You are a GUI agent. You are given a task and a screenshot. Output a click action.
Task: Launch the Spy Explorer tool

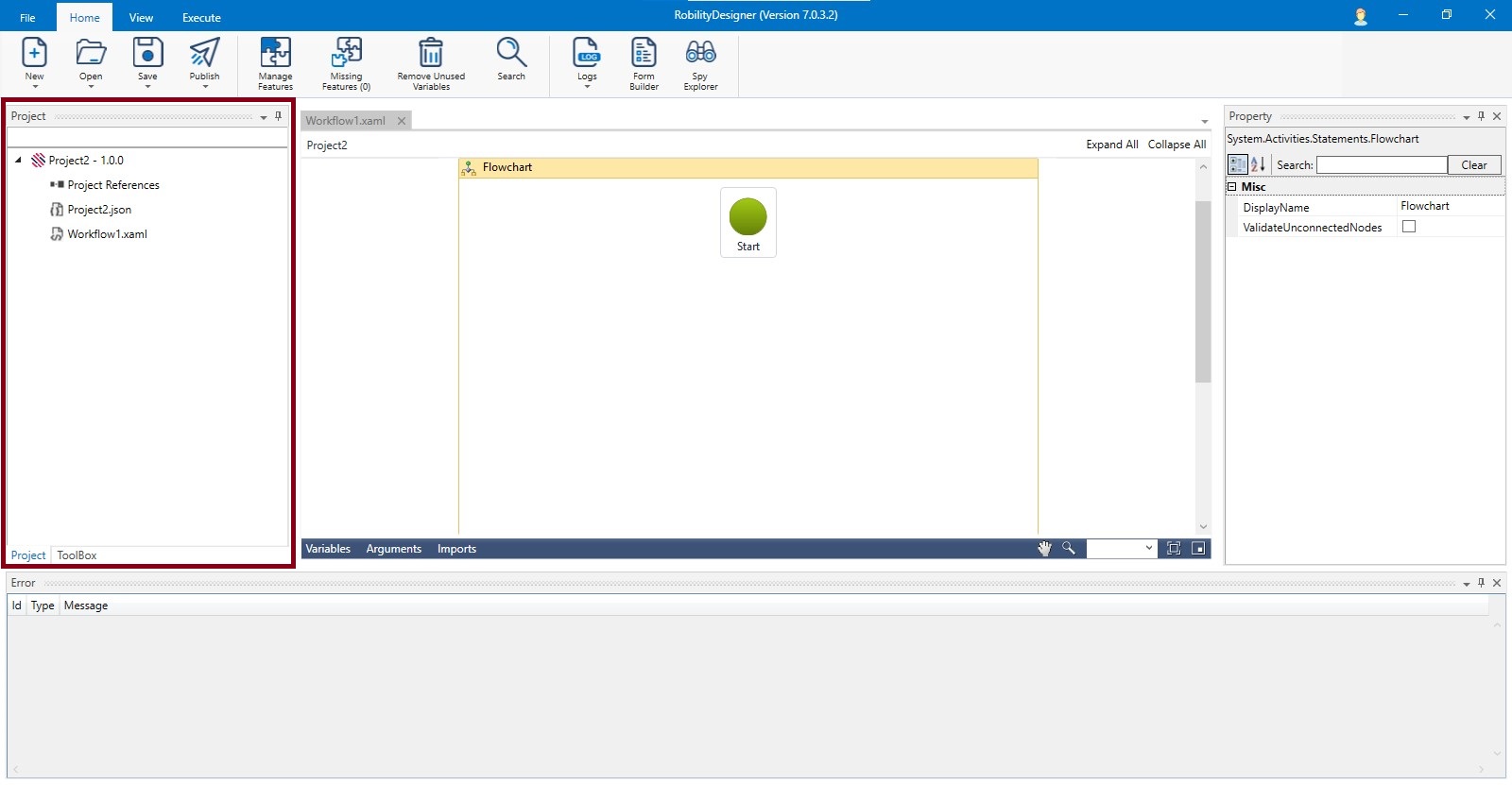700,53
